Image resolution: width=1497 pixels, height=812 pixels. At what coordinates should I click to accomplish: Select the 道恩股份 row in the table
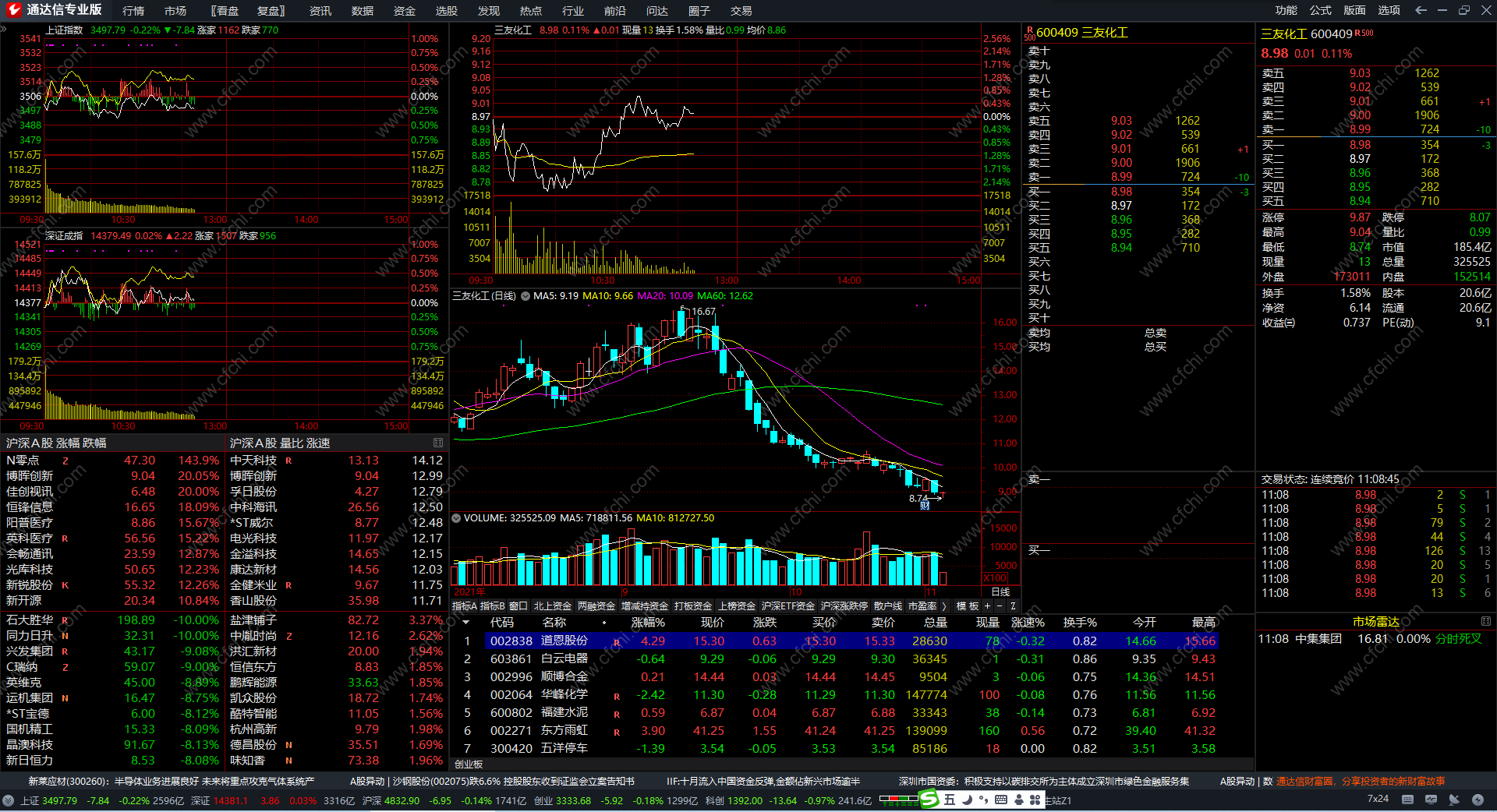[834, 641]
